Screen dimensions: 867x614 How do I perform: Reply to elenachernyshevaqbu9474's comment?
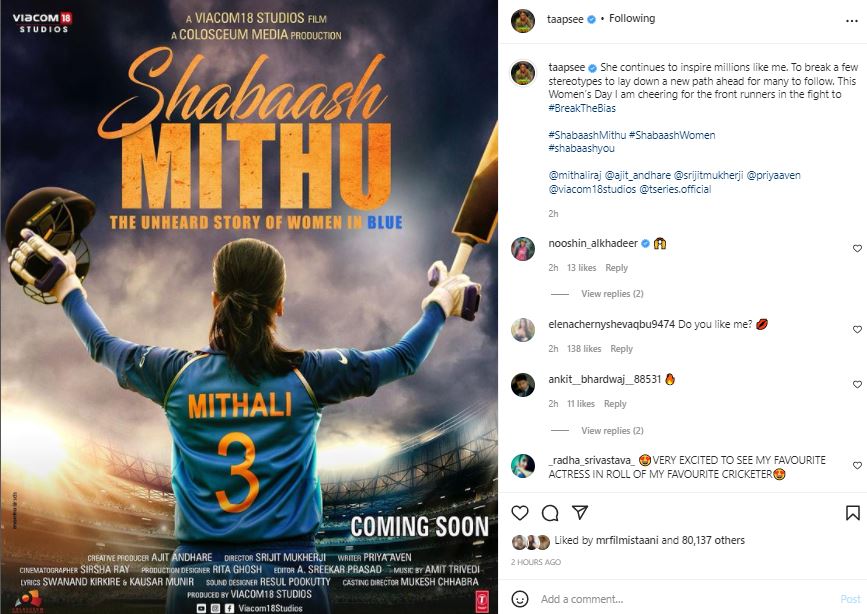click(x=621, y=348)
